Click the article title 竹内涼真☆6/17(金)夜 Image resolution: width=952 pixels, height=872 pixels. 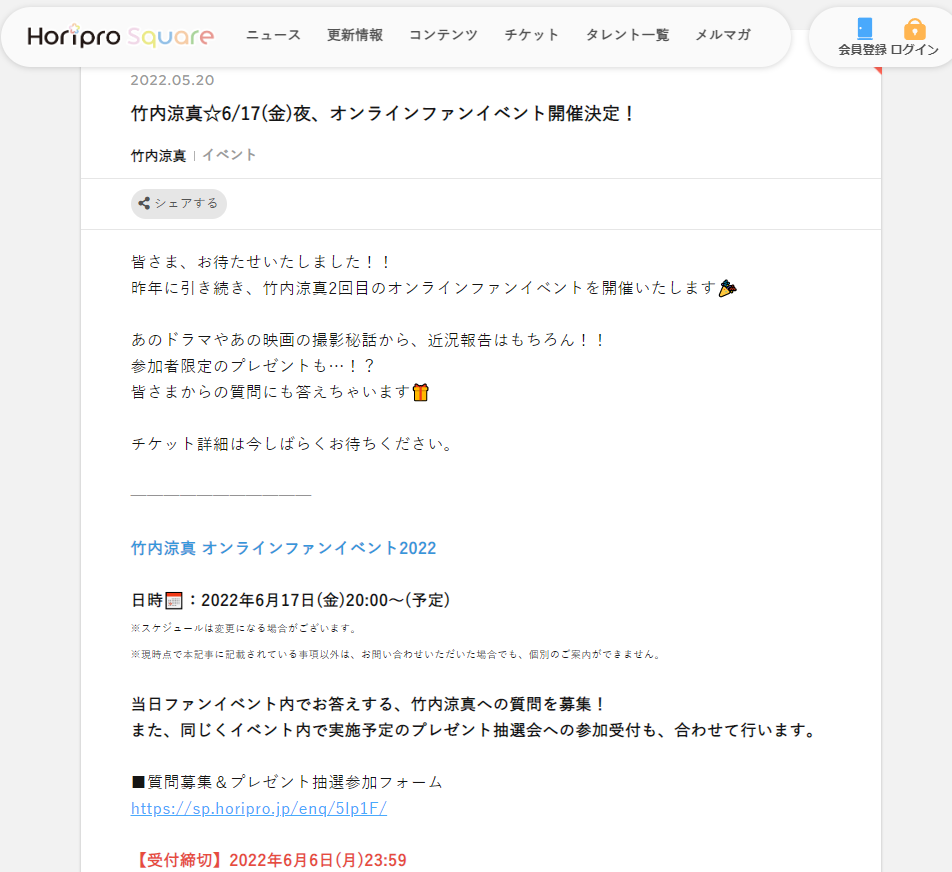tap(382, 114)
